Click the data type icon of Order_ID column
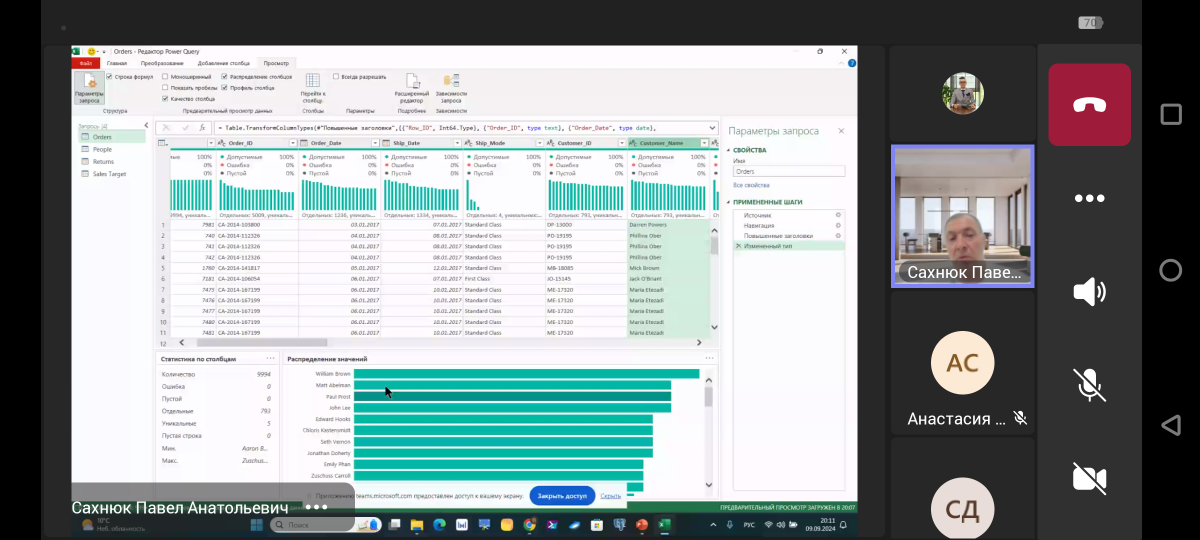The width and height of the screenshot is (1200, 540). pos(222,143)
